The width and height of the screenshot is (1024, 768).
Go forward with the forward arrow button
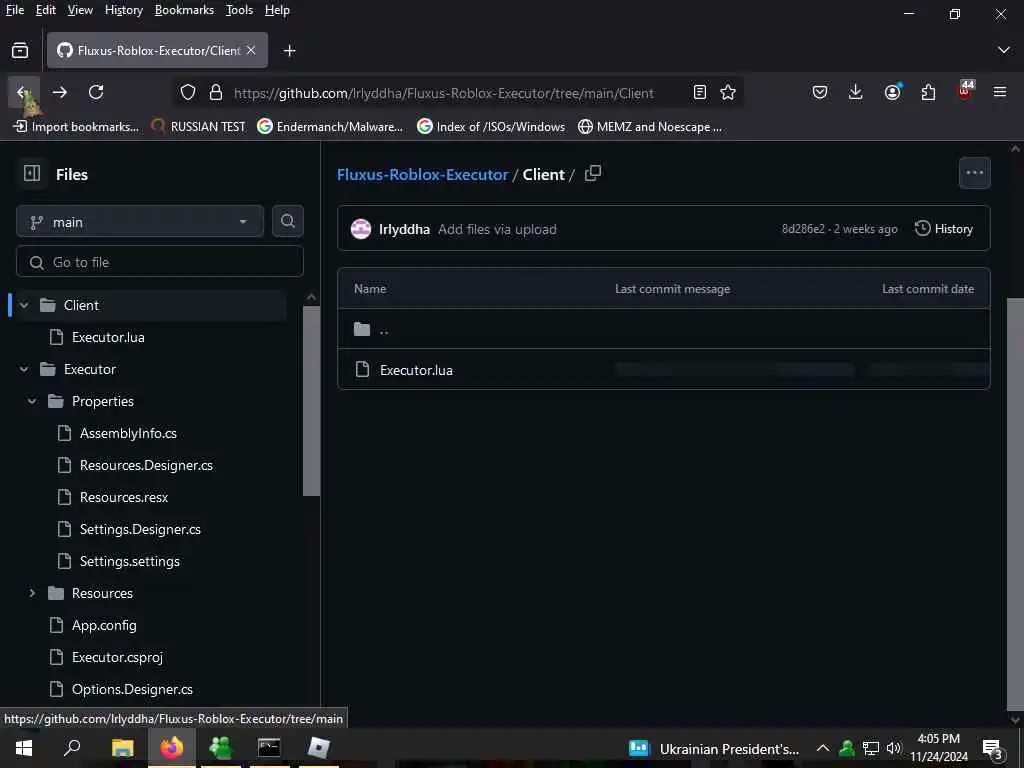click(x=60, y=92)
